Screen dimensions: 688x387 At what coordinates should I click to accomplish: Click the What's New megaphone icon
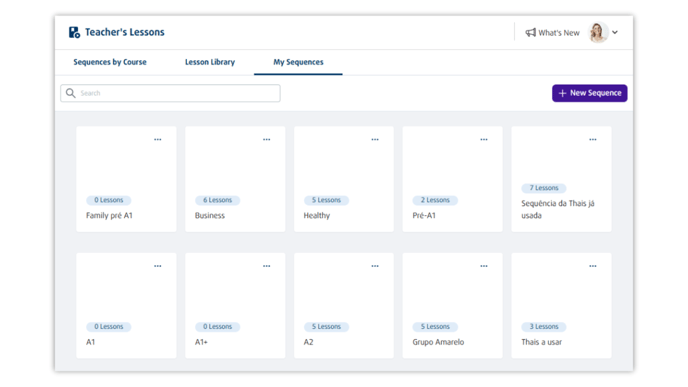point(530,32)
